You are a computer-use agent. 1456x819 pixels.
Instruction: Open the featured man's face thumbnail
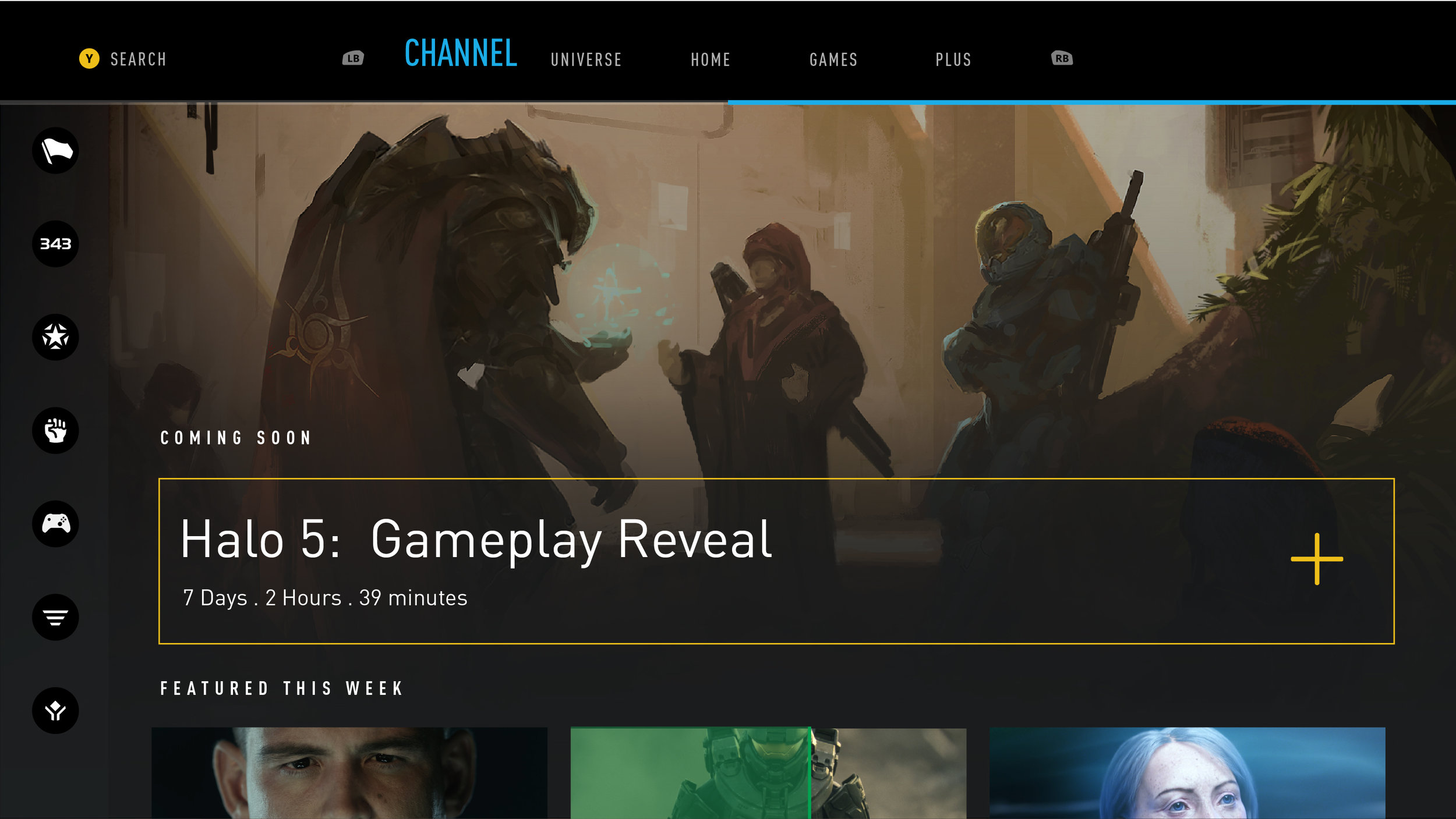(x=349, y=773)
